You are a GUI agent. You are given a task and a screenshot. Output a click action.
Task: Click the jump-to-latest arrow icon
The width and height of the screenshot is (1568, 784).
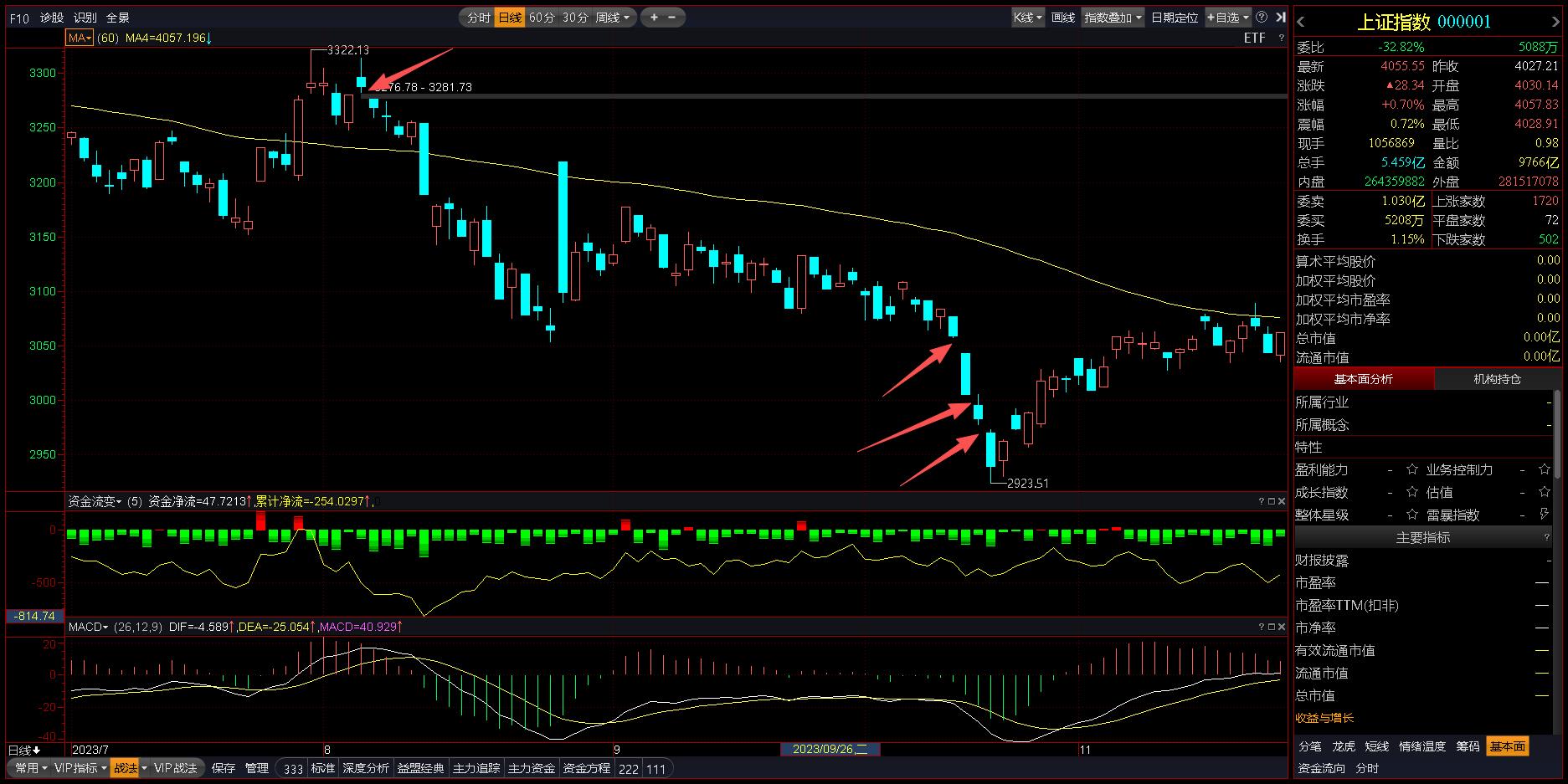(x=1280, y=18)
